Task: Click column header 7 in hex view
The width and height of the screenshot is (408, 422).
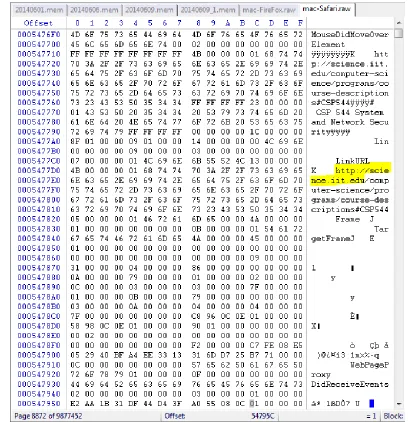Action: tap(179, 23)
